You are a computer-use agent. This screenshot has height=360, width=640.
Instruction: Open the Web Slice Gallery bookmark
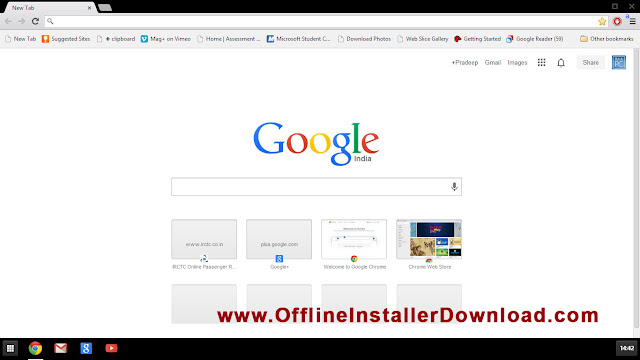pos(423,39)
